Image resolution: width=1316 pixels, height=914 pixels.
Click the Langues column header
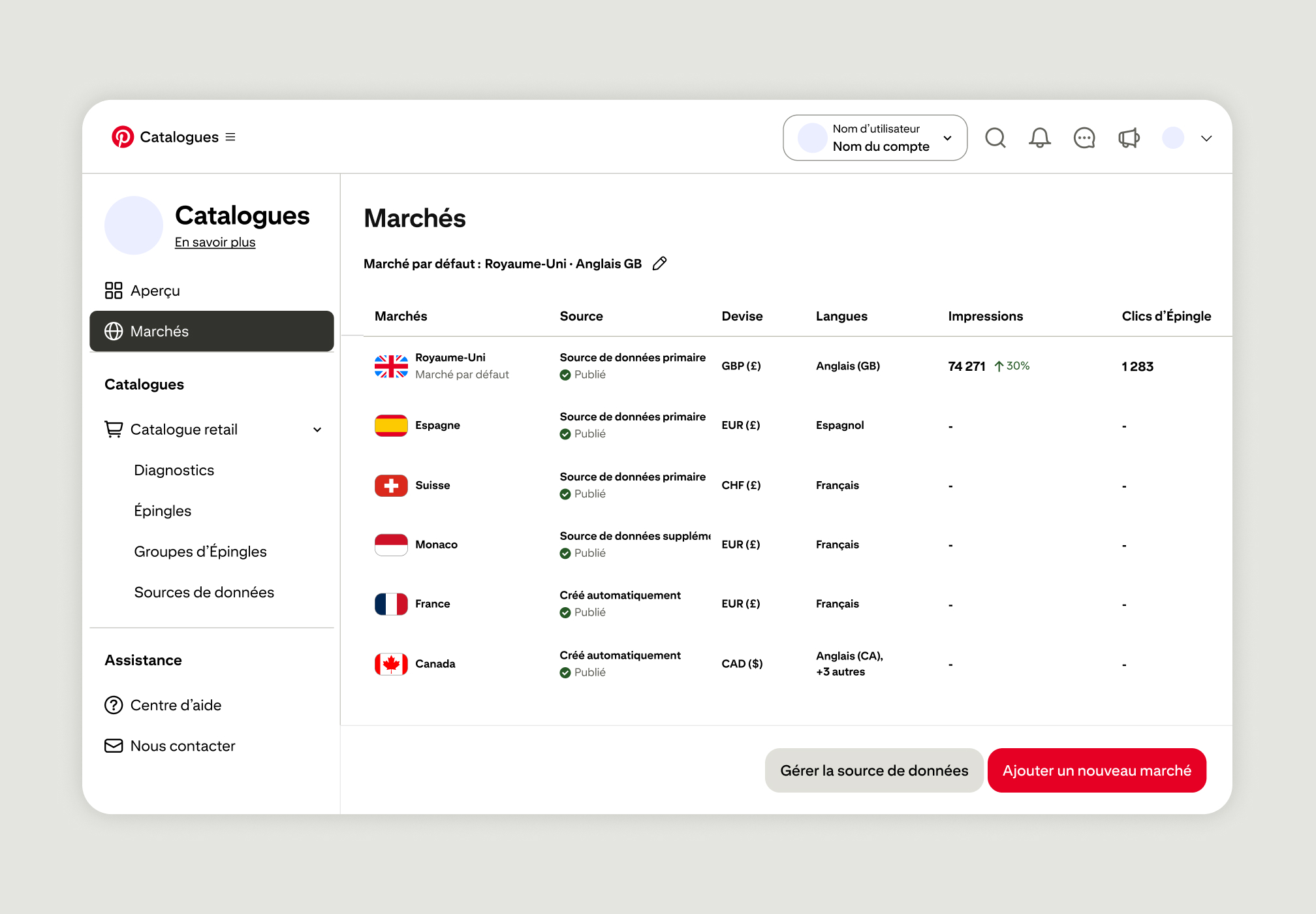841,316
